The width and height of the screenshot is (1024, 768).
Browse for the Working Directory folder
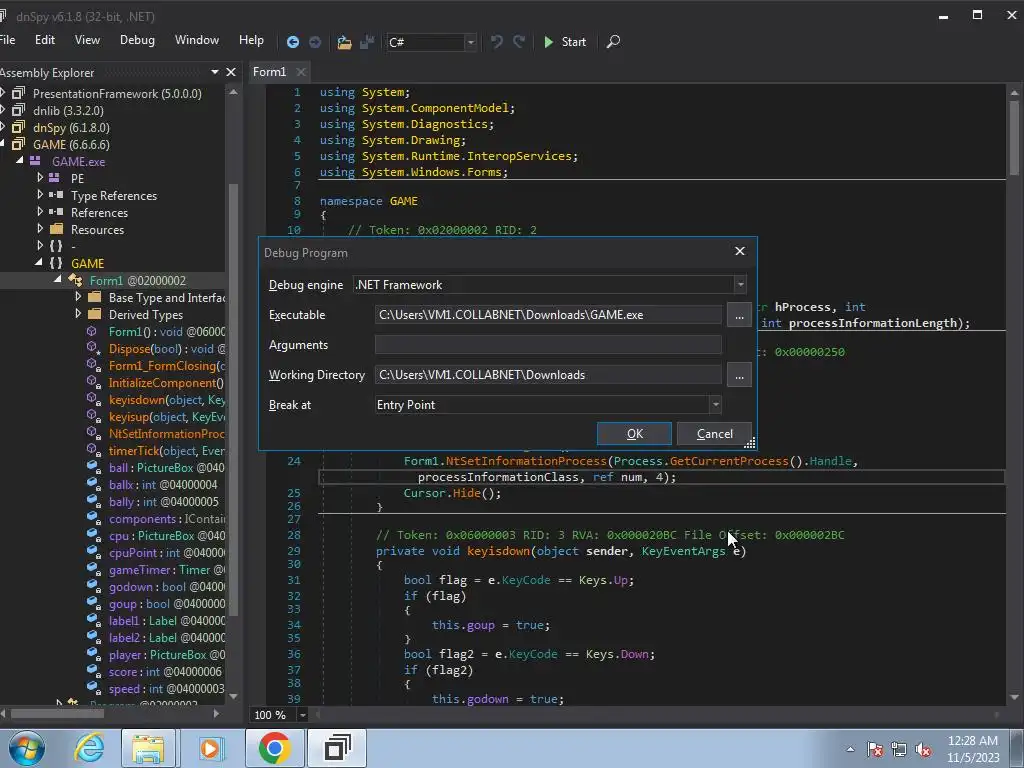(x=739, y=375)
